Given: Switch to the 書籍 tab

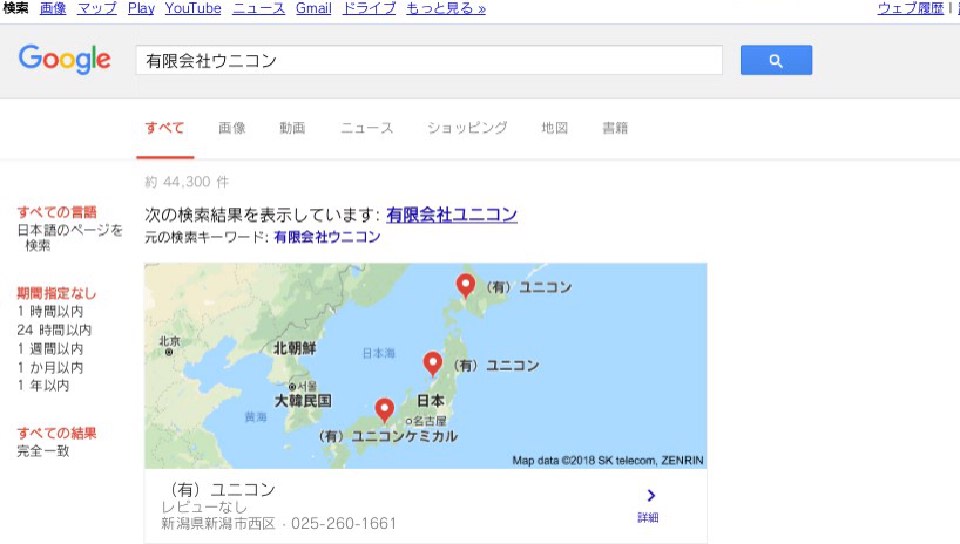Looking at the screenshot, I should click(615, 128).
